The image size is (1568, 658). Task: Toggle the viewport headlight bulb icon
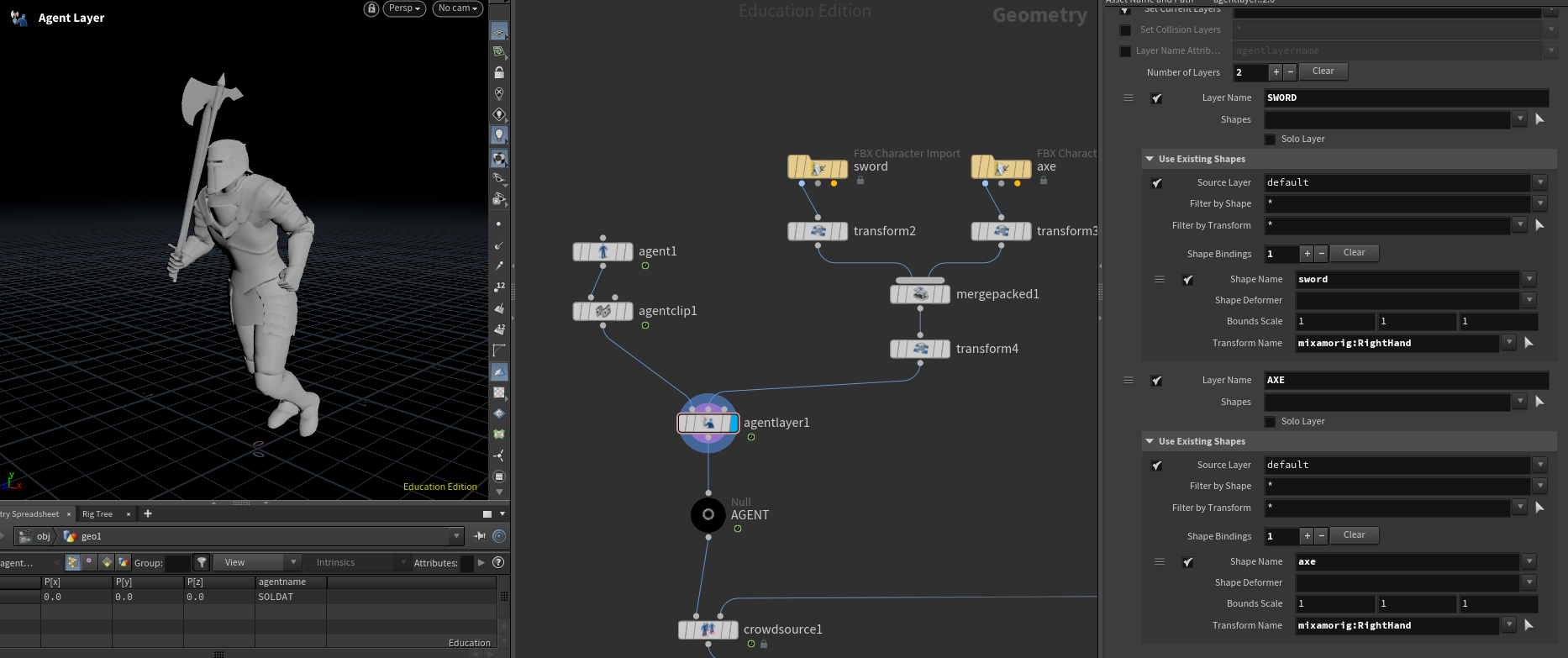point(499,134)
